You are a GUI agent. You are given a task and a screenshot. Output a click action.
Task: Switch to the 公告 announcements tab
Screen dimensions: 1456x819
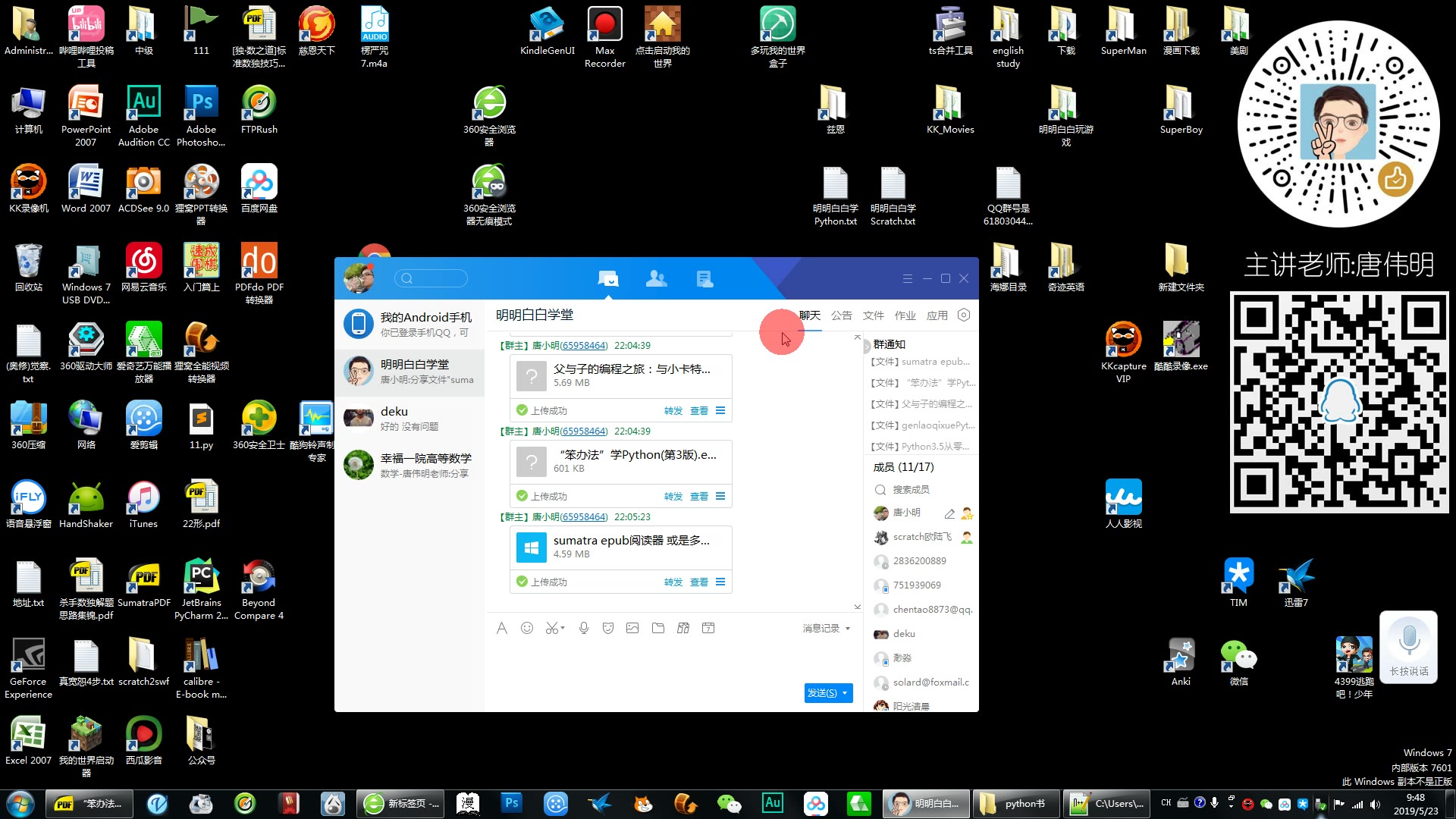841,315
